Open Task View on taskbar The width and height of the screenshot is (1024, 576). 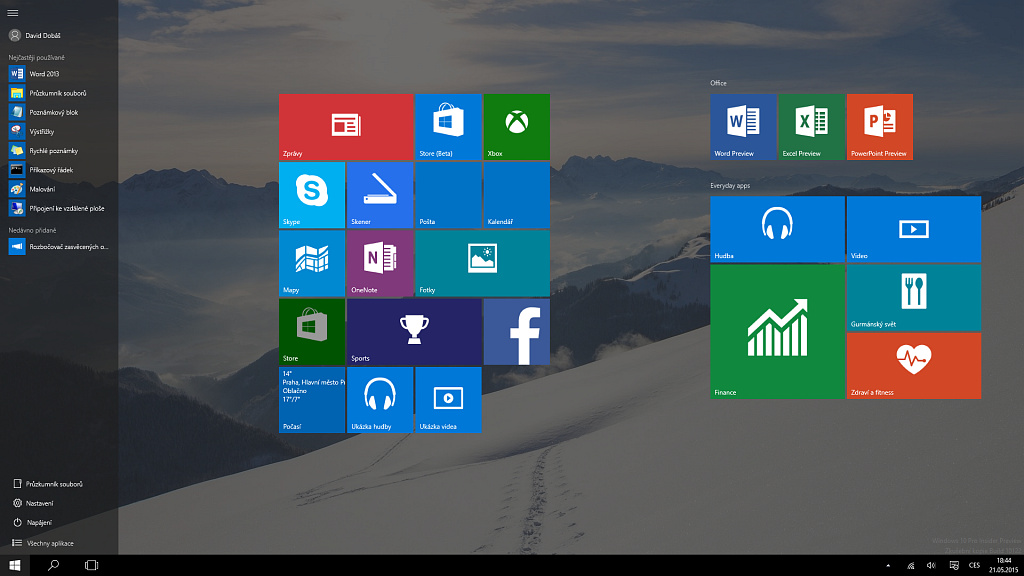91,566
